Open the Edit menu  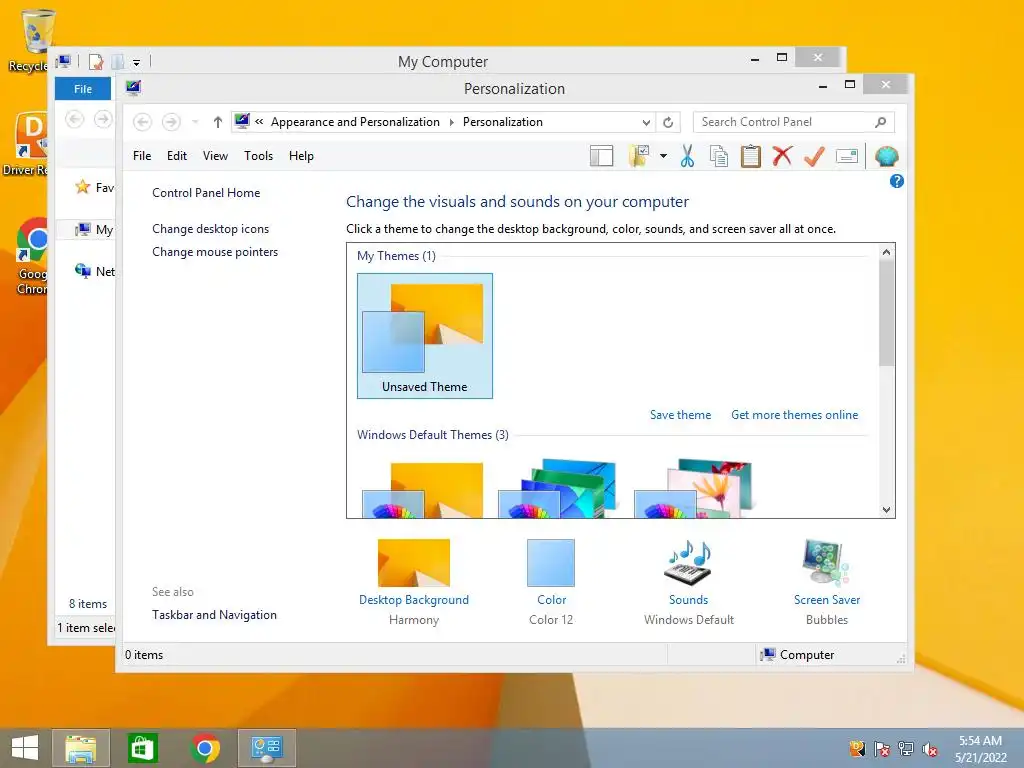pyautogui.click(x=176, y=156)
